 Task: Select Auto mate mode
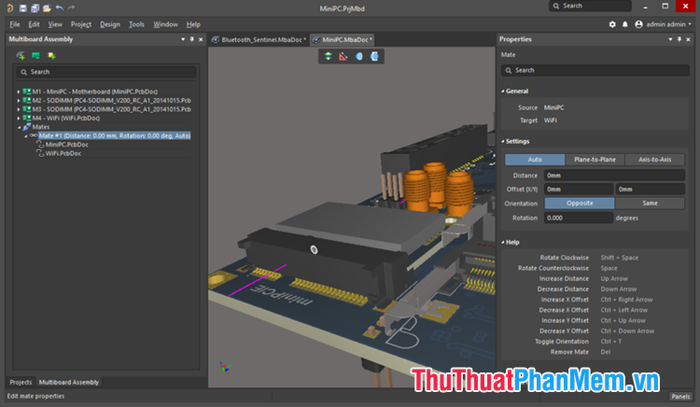tap(535, 159)
